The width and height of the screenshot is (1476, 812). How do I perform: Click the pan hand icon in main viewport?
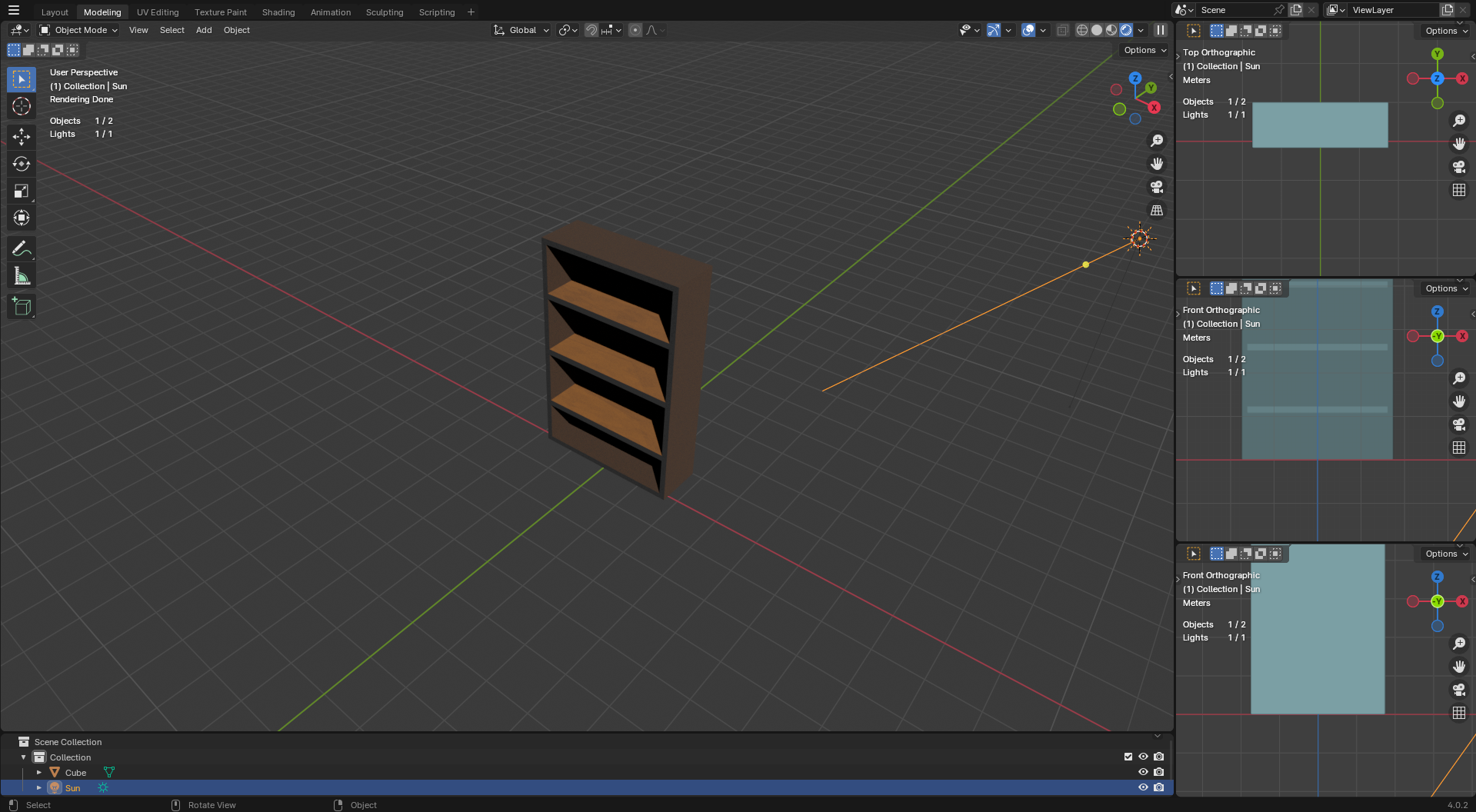point(1156,164)
